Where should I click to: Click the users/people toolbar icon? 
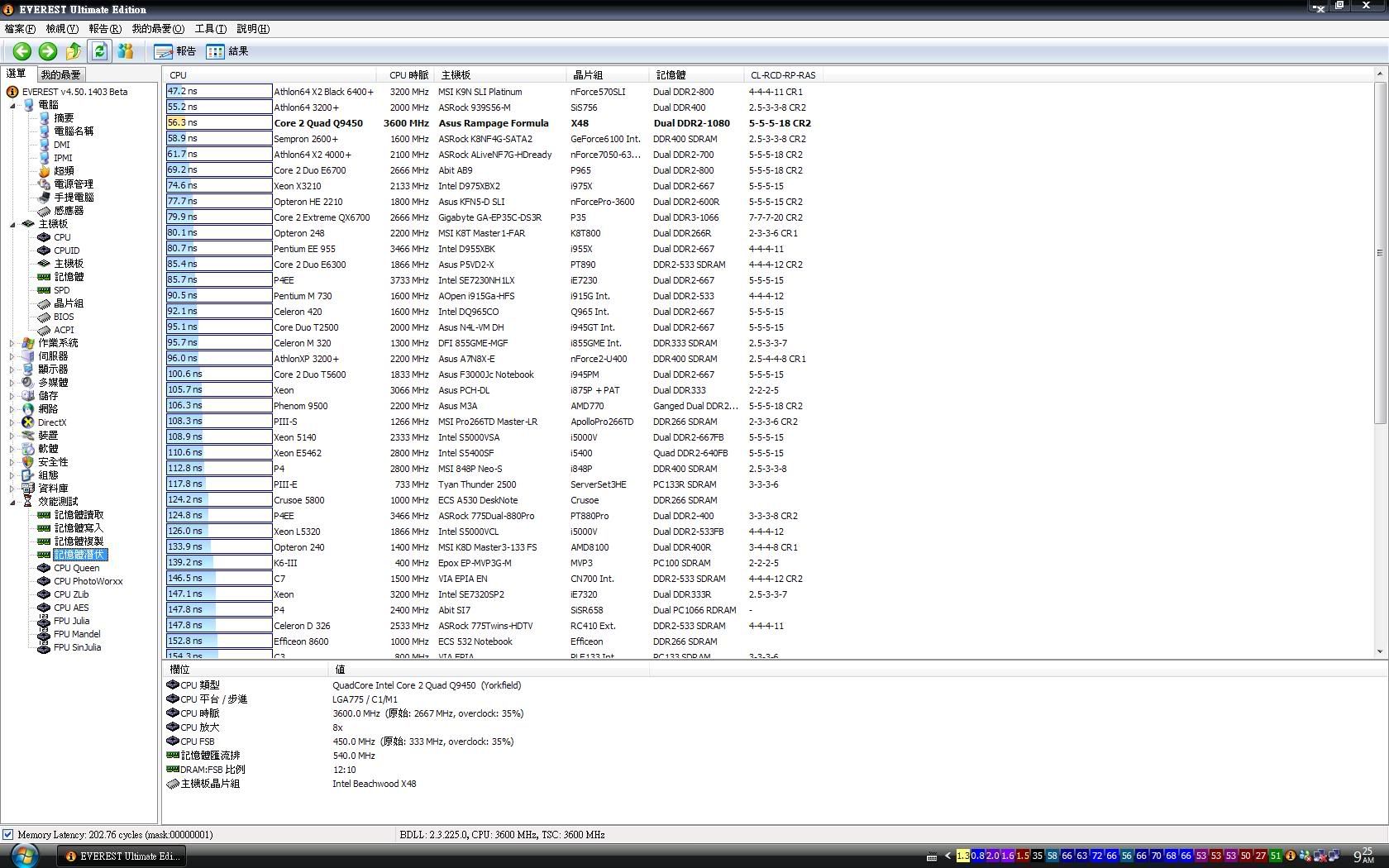click(126, 51)
